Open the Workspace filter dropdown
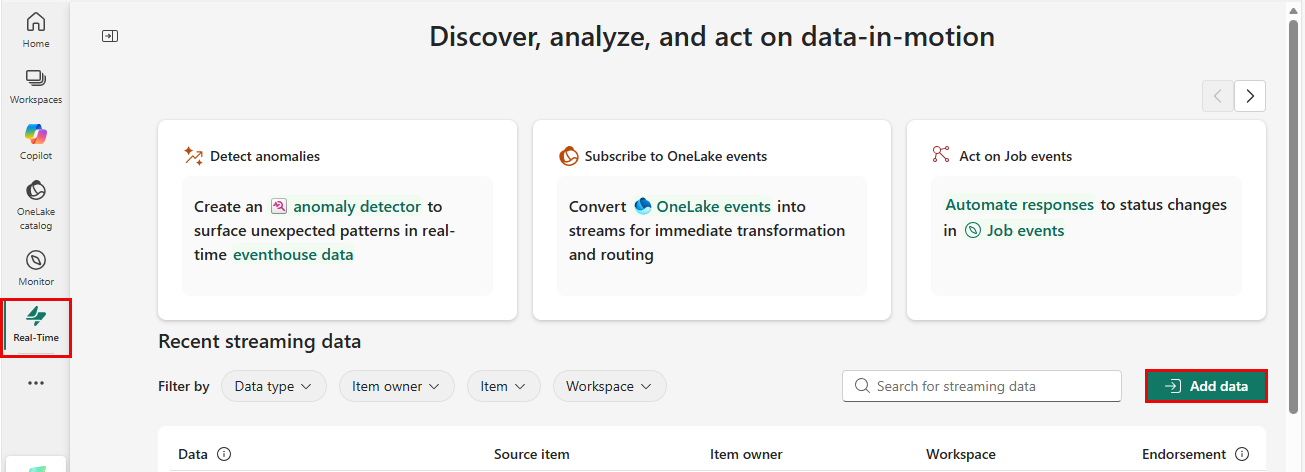1305x472 pixels. 609,386
